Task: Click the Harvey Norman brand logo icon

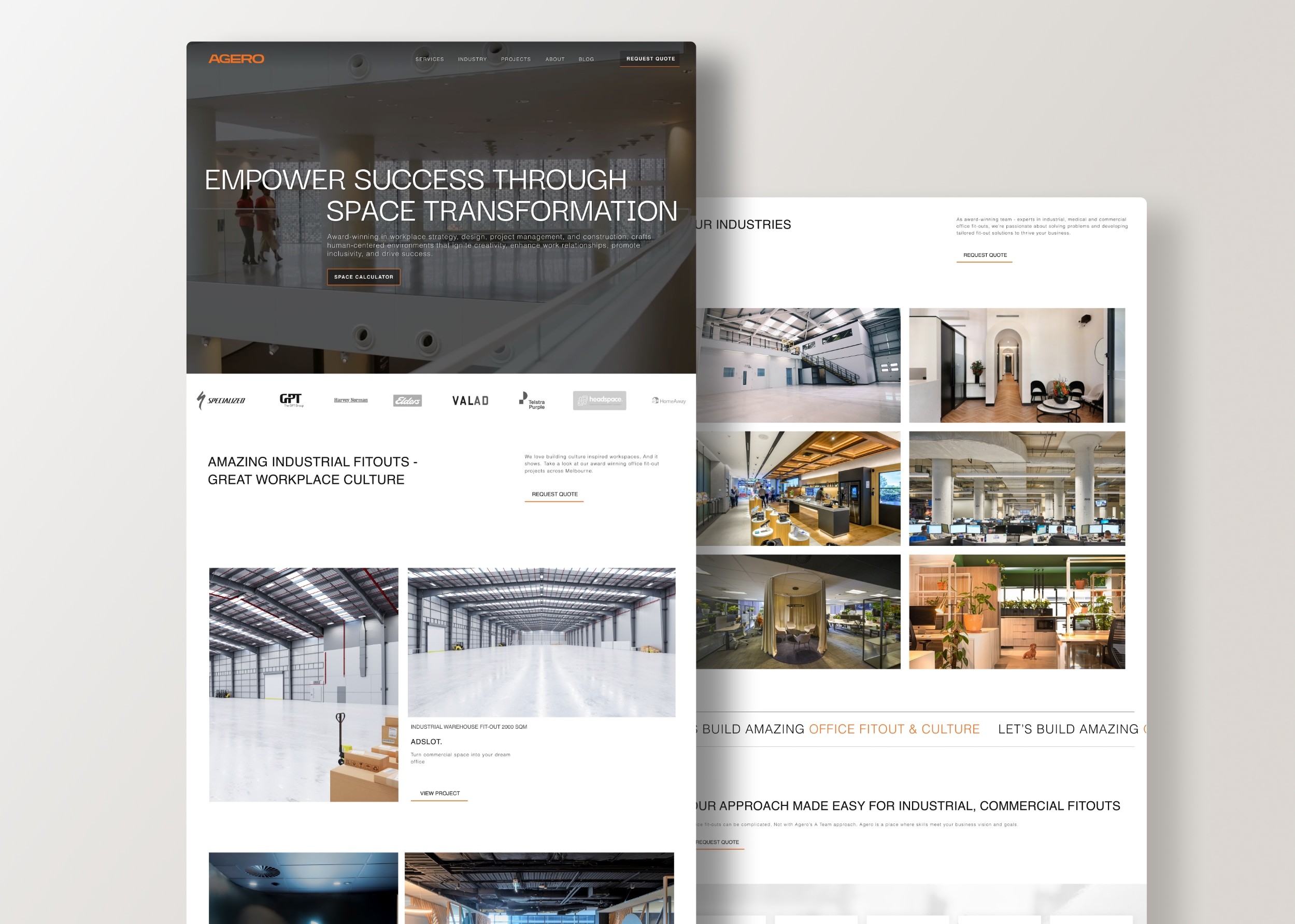Action: [350, 400]
